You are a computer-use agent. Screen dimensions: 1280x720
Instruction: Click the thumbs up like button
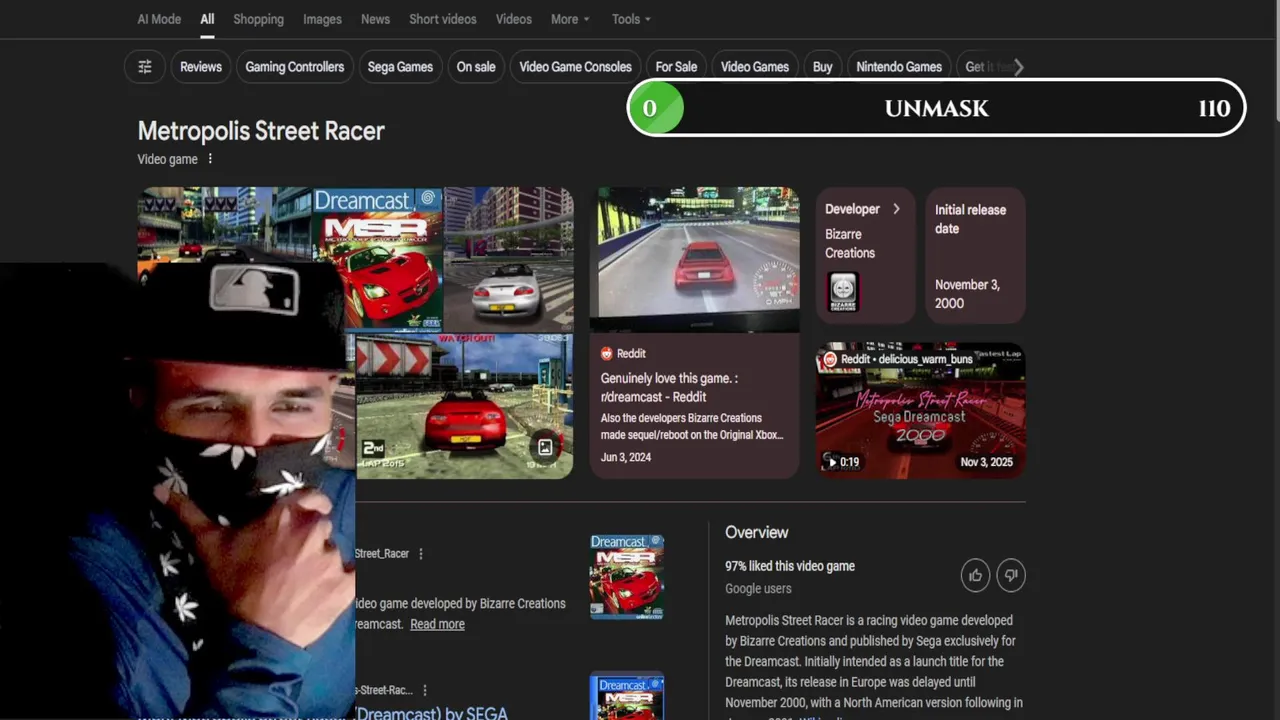pos(975,575)
